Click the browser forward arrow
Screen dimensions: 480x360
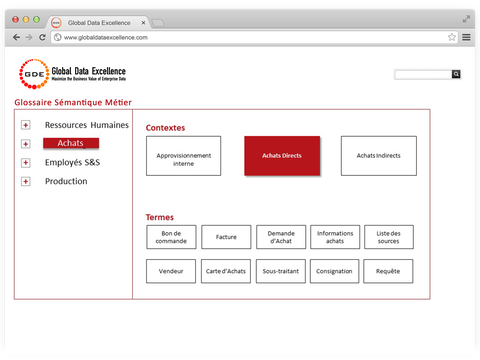tap(29, 37)
